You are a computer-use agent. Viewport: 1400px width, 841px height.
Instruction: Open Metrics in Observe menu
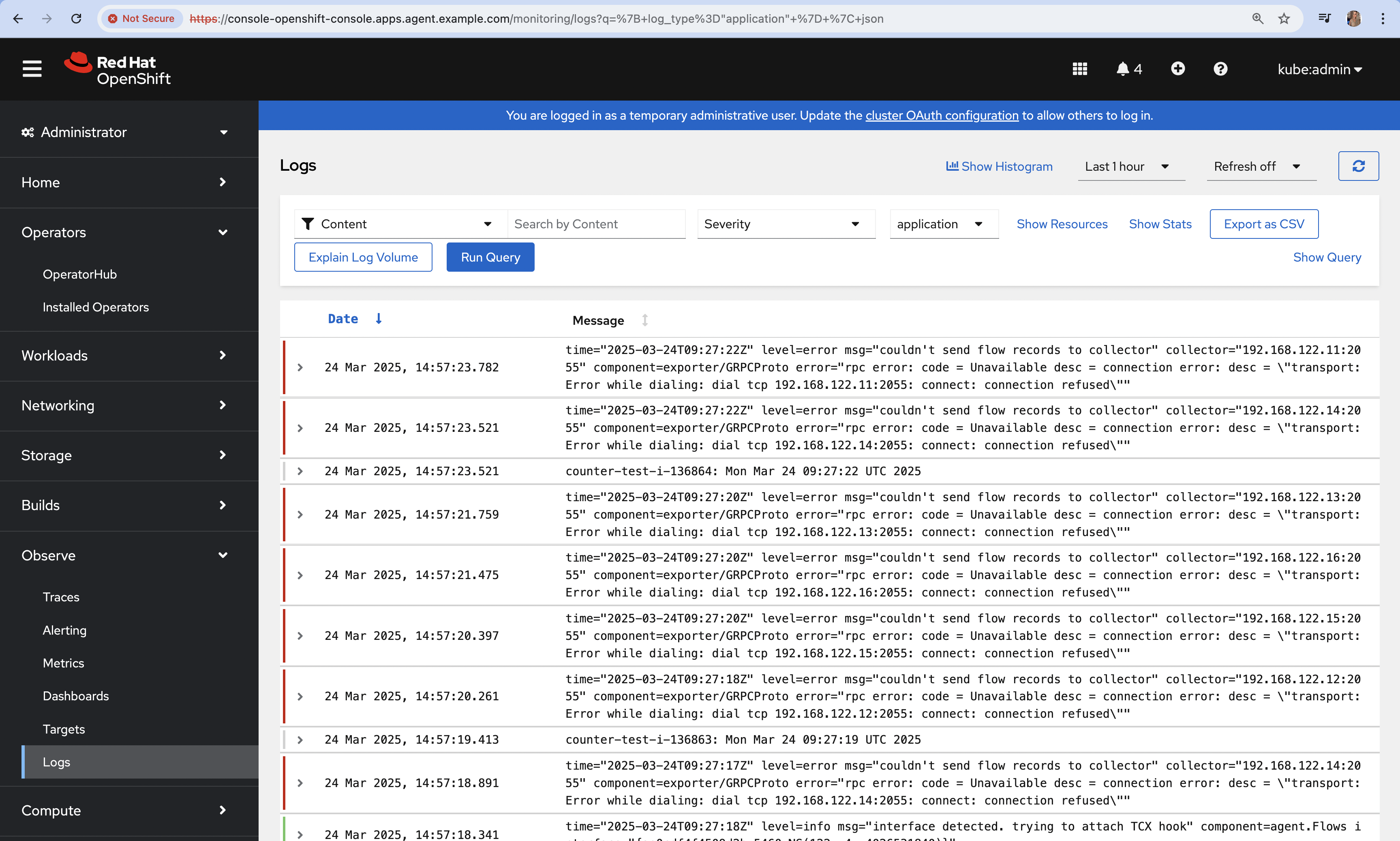pyautogui.click(x=63, y=663)
